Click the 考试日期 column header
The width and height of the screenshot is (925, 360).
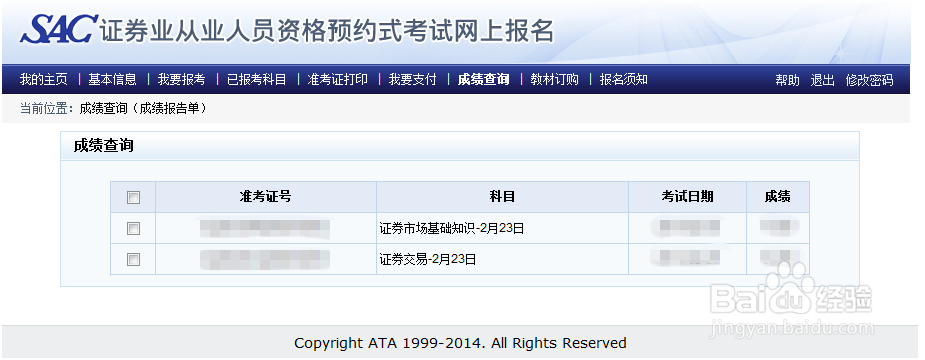(x=687, y=197)
